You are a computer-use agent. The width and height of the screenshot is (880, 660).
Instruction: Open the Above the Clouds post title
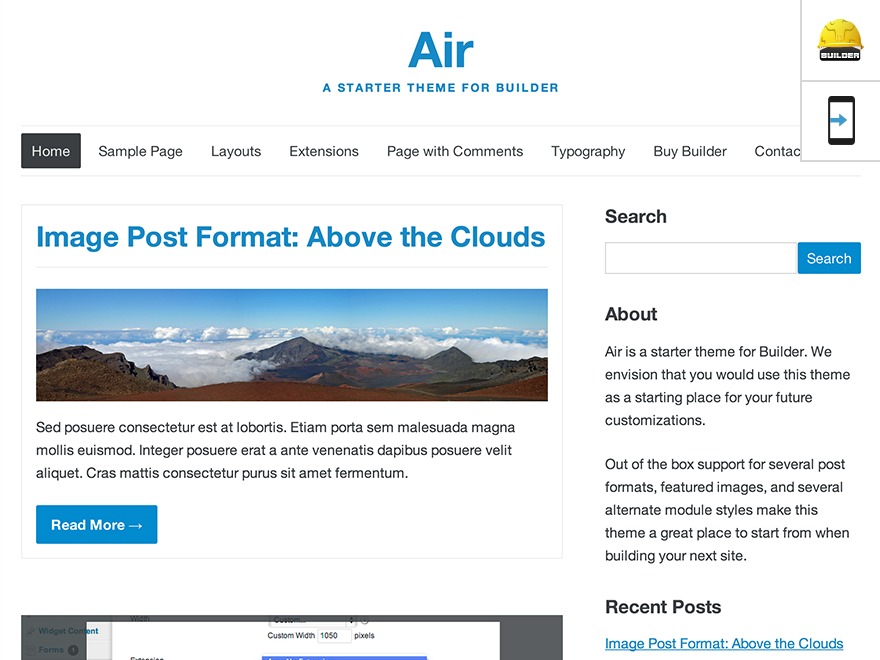[x=291, y=237]
